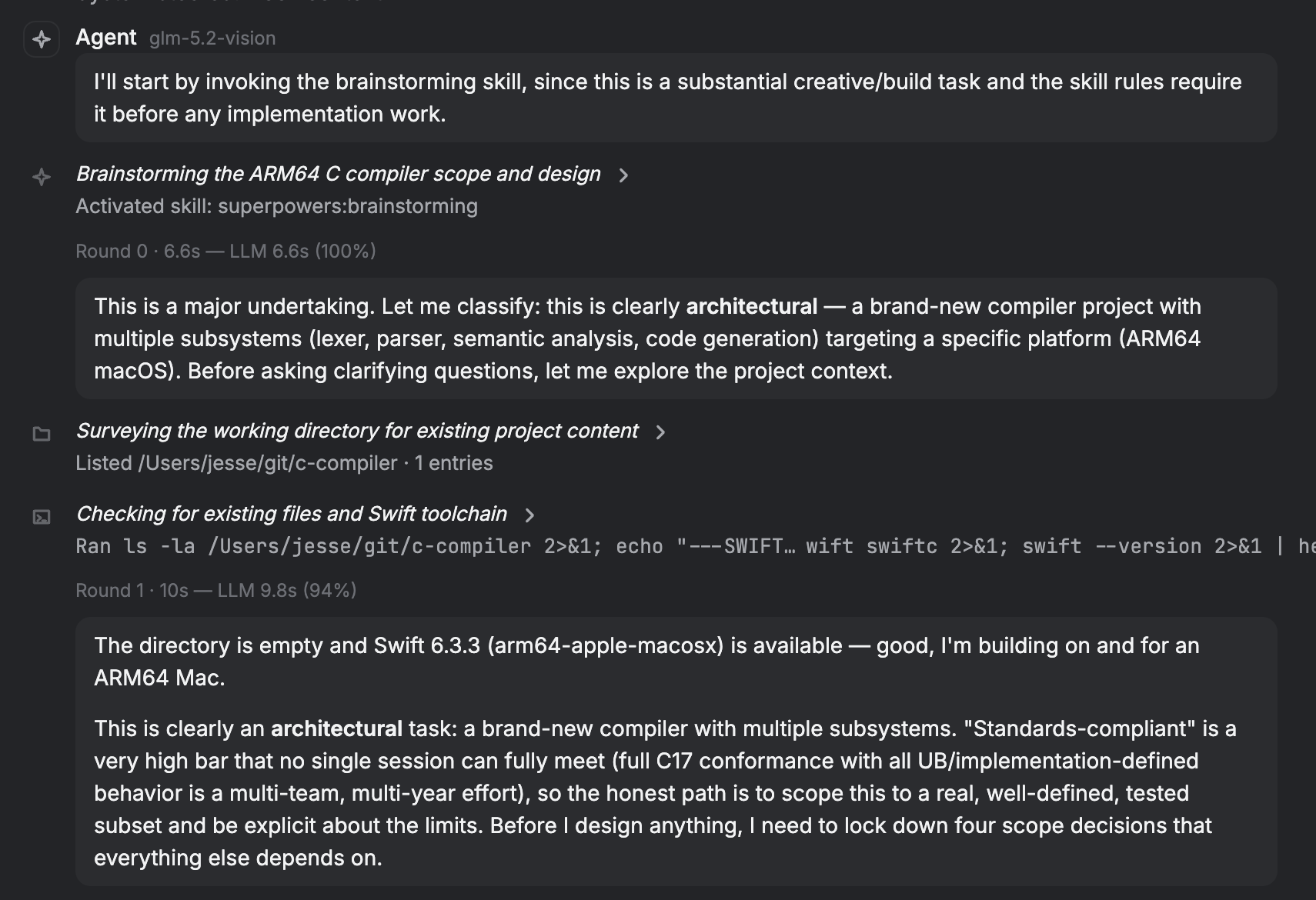Click the Ran ls -la command text

696,546
